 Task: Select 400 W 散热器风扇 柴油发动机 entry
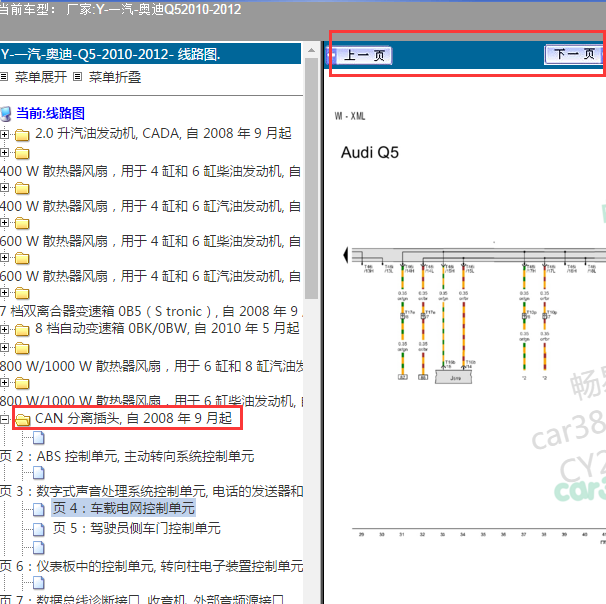tap(150, 171)
